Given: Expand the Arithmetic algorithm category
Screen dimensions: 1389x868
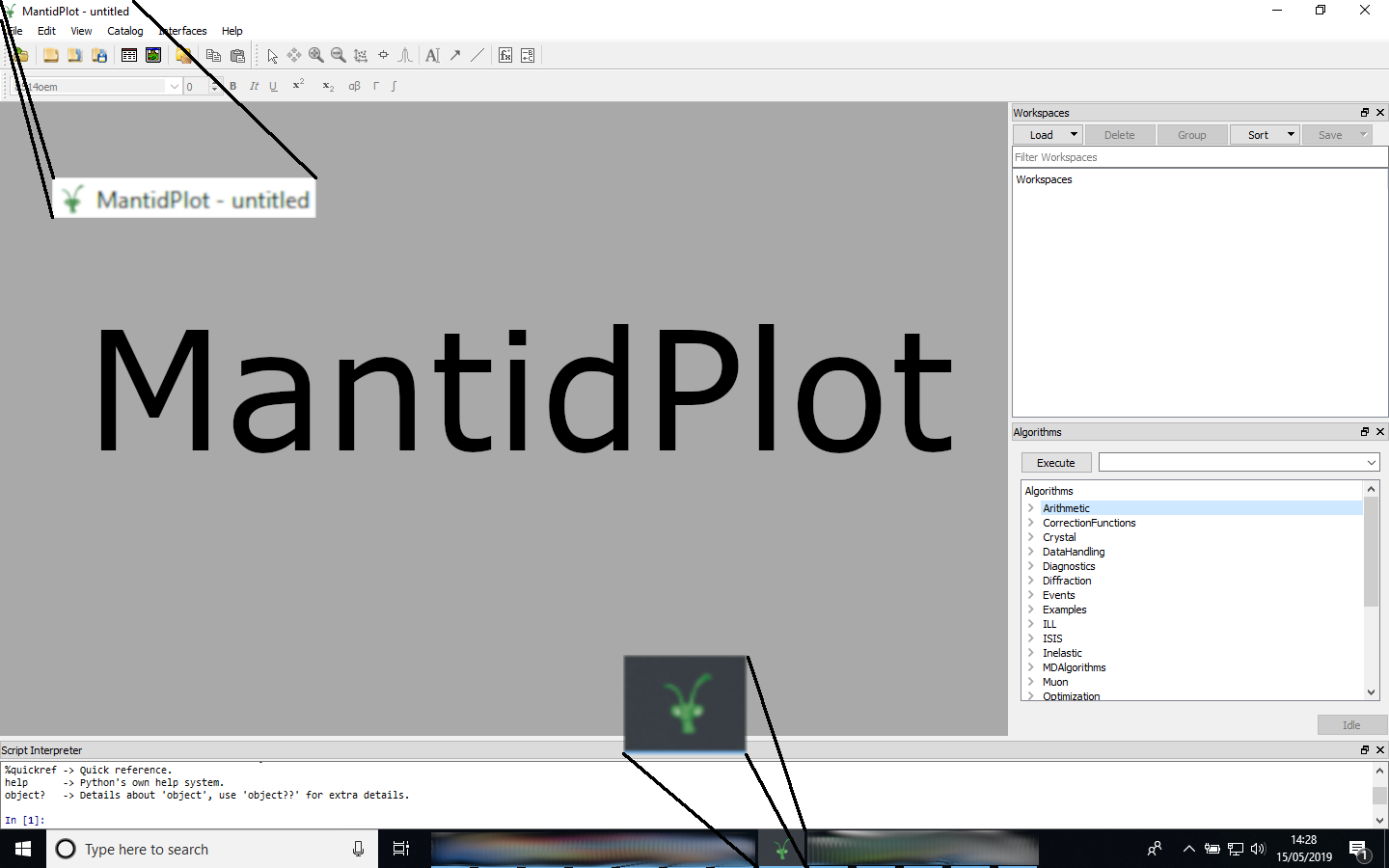Looking at the screenshot, I should [1030, 508].
